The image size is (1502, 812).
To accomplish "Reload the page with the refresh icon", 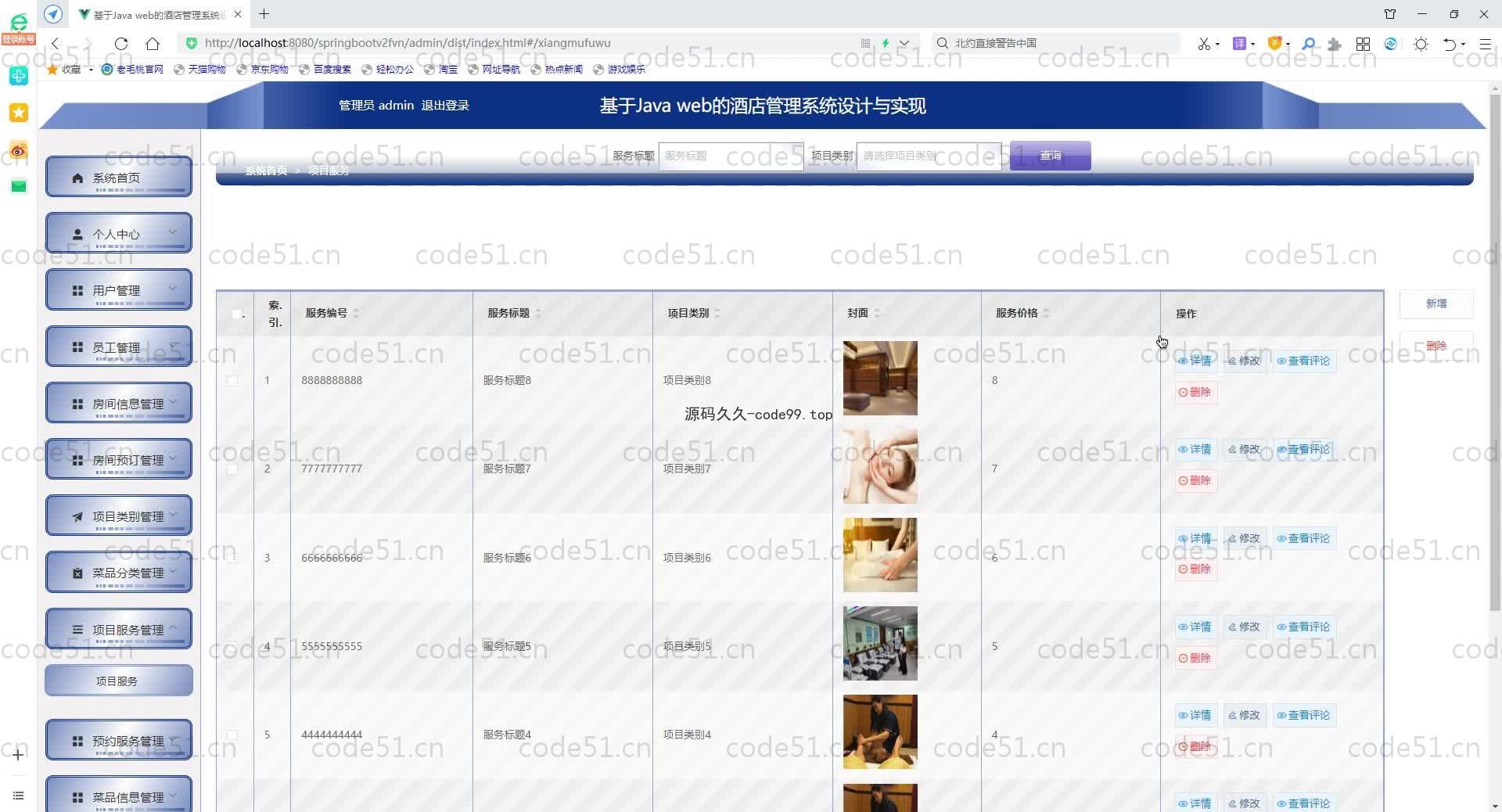I will tap(121, 44).
